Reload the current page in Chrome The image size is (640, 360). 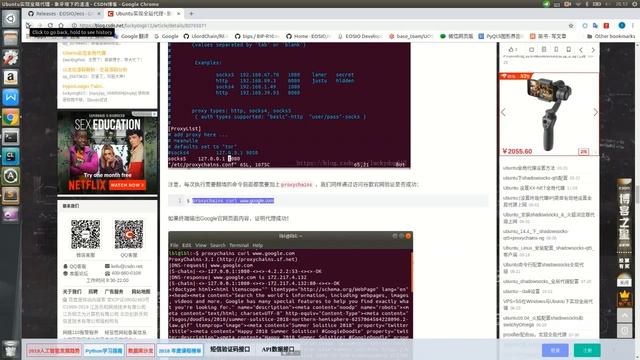point(50,25)
